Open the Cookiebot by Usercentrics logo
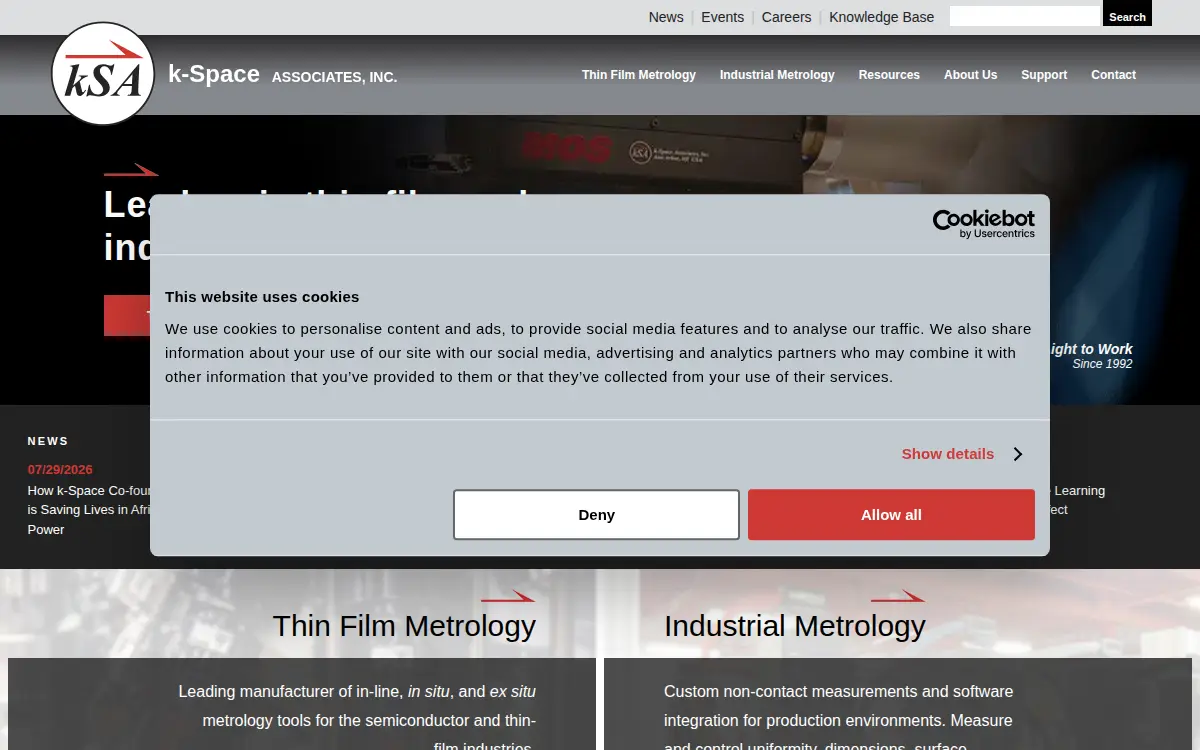Viewport: 1200px width, 750px height. (x=984, y=224)
